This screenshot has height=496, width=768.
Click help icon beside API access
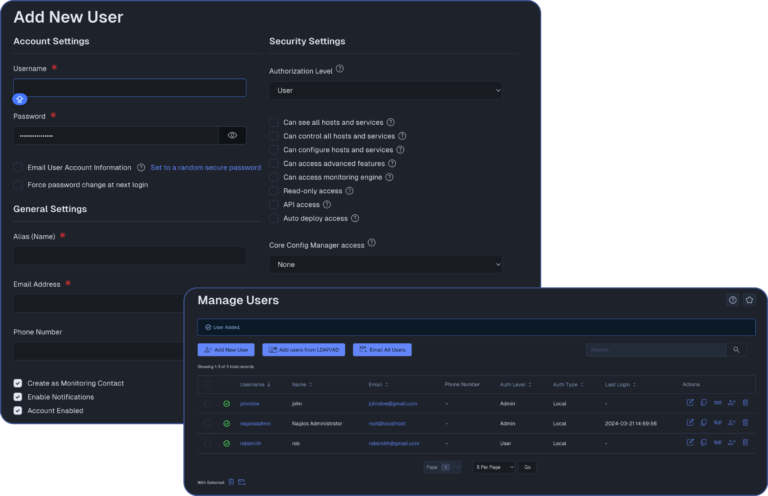(x=327, y=204)
